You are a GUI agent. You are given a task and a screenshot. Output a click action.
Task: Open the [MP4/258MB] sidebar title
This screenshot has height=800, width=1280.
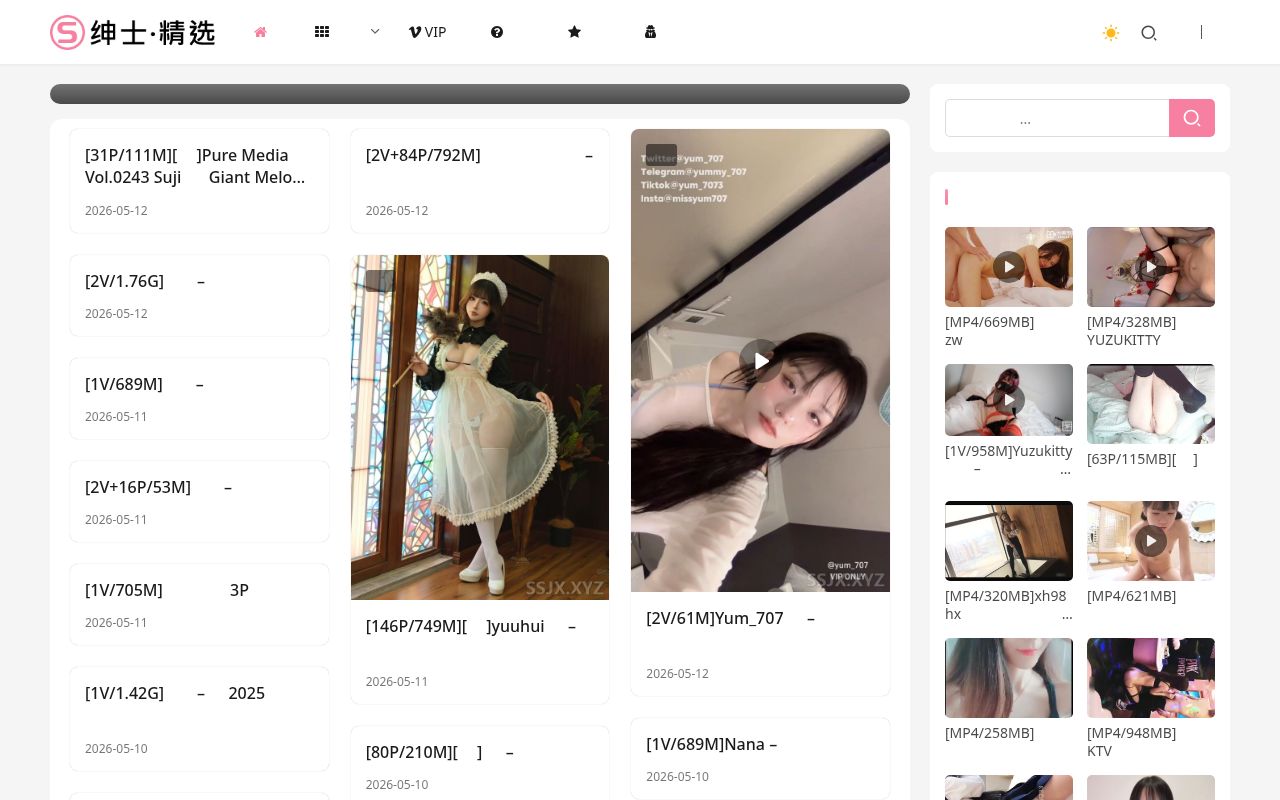pyautogui.click(x=990, y=733)
